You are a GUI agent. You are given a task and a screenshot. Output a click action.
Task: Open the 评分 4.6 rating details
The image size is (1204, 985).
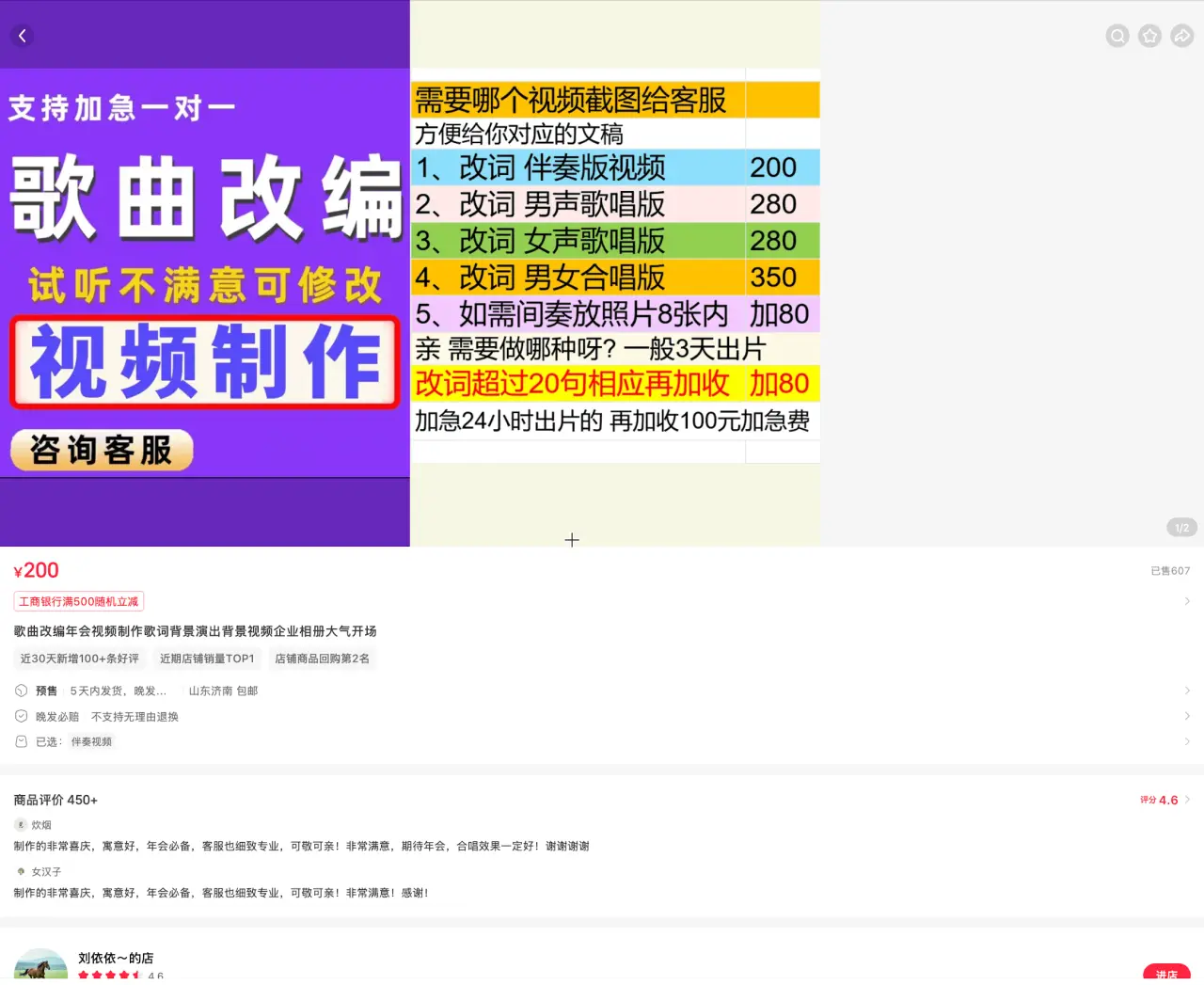tap(1165, 800)
